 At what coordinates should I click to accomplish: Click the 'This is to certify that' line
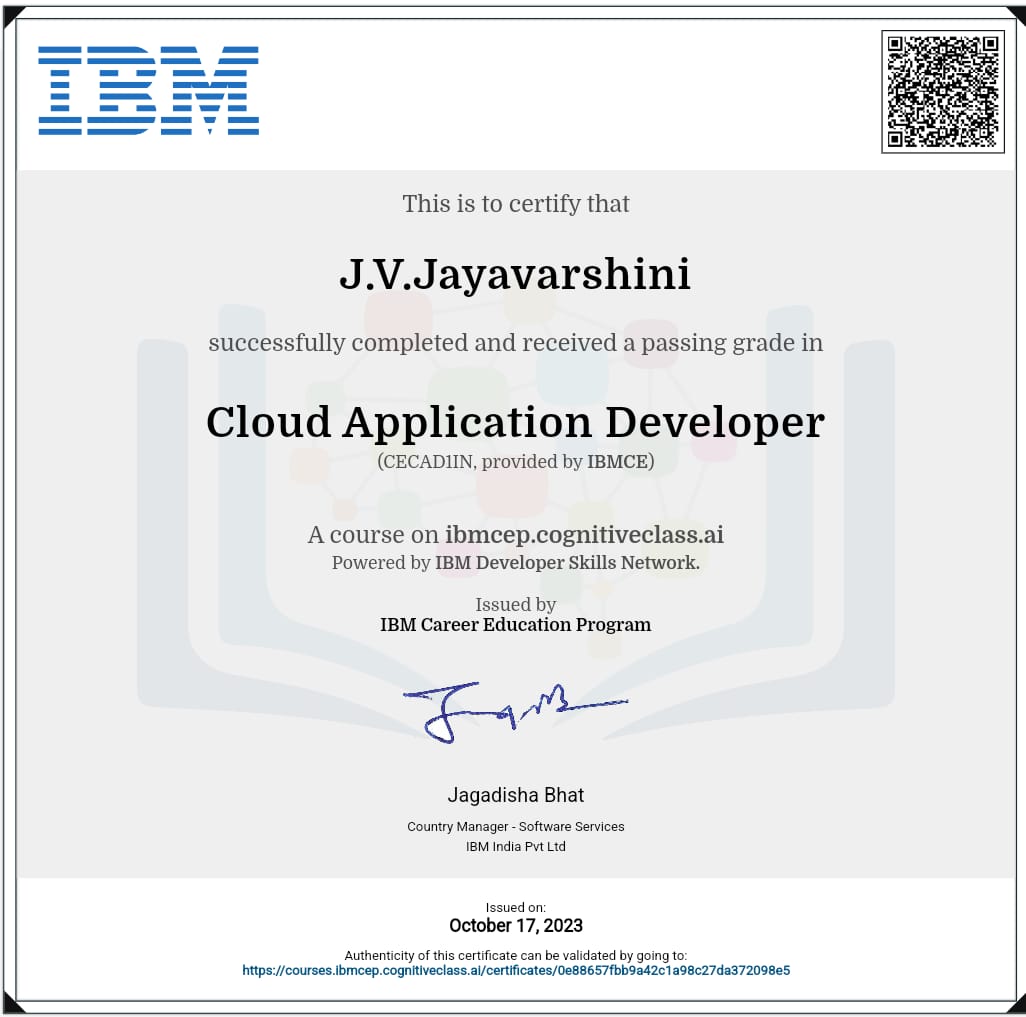516,204
